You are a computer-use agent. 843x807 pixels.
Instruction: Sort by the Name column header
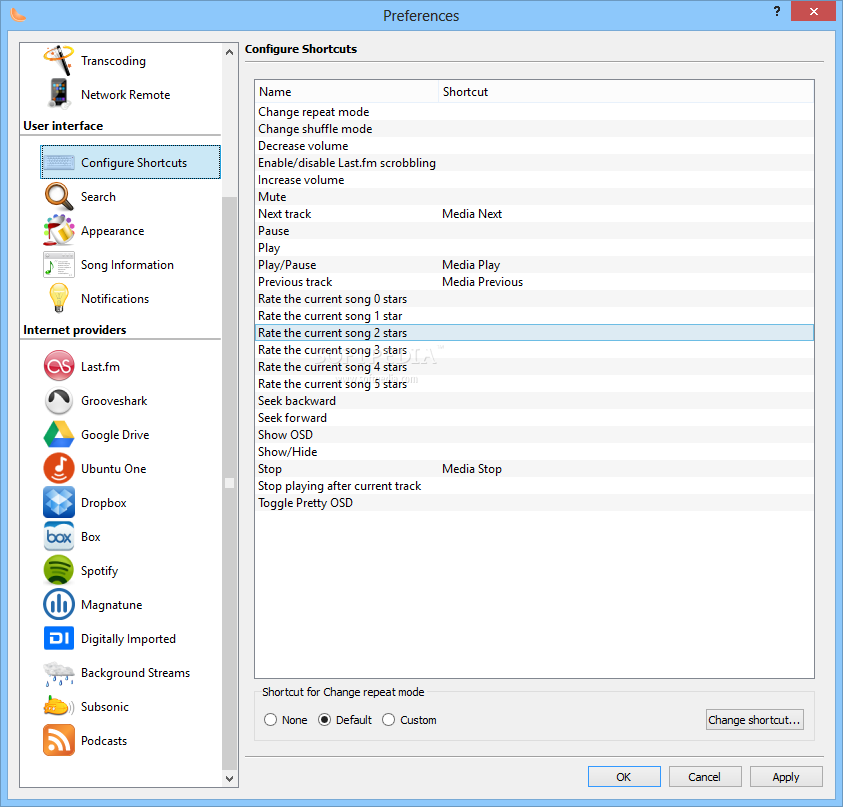(347, 92)
